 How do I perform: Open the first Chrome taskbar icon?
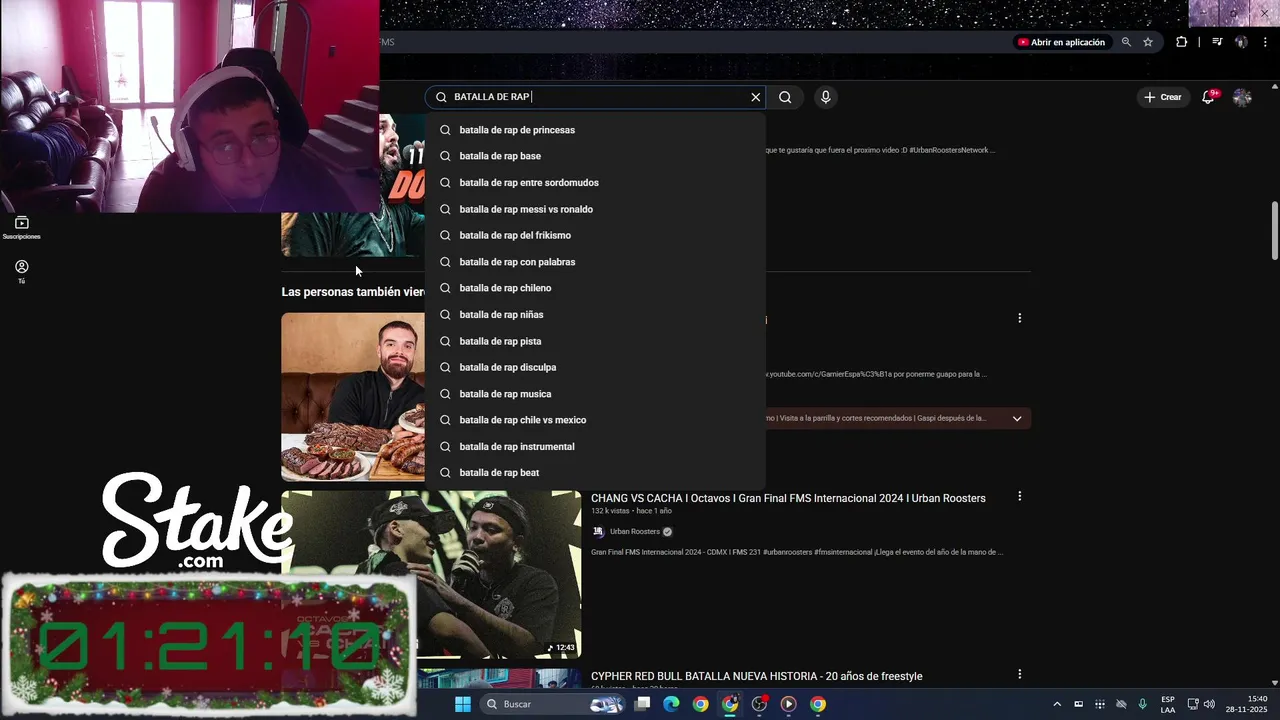click(x=701, y=704)
